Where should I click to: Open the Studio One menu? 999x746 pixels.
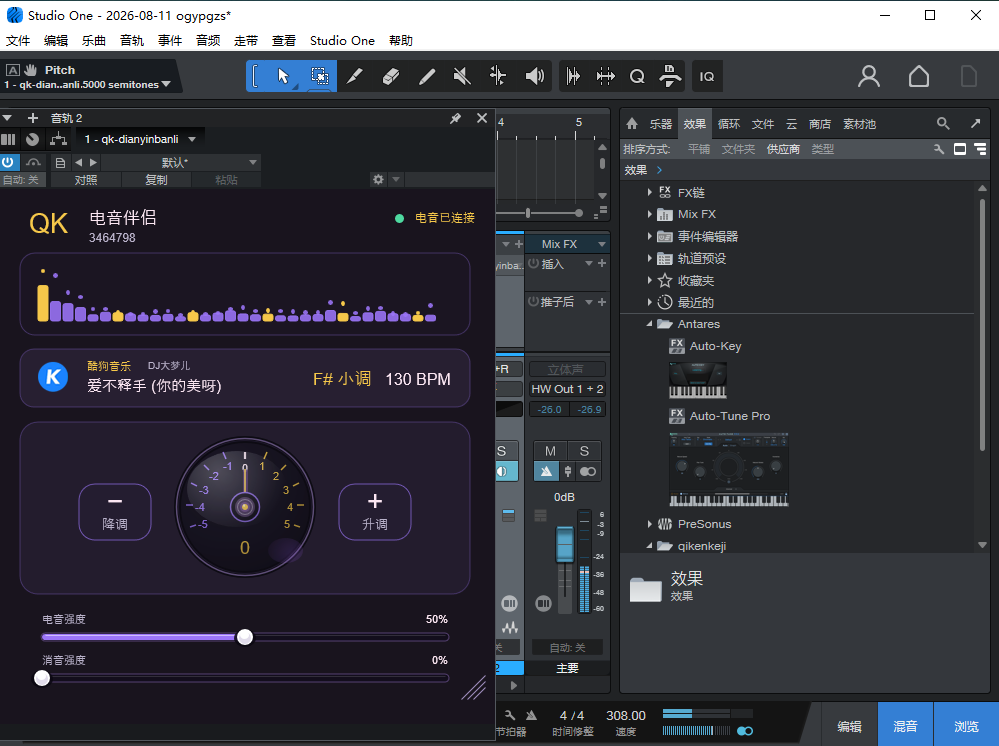[x=342, y=41]
